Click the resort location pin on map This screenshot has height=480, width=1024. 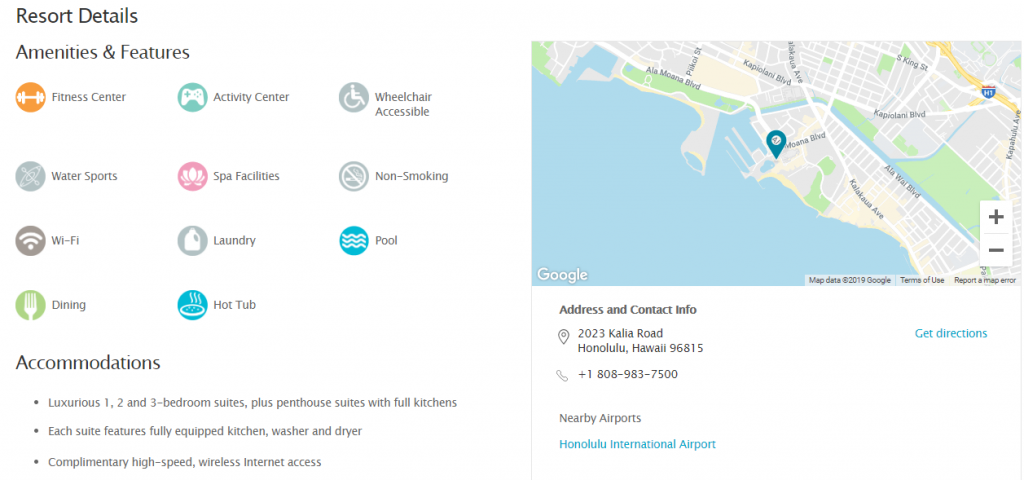click(x=776, y=144)
